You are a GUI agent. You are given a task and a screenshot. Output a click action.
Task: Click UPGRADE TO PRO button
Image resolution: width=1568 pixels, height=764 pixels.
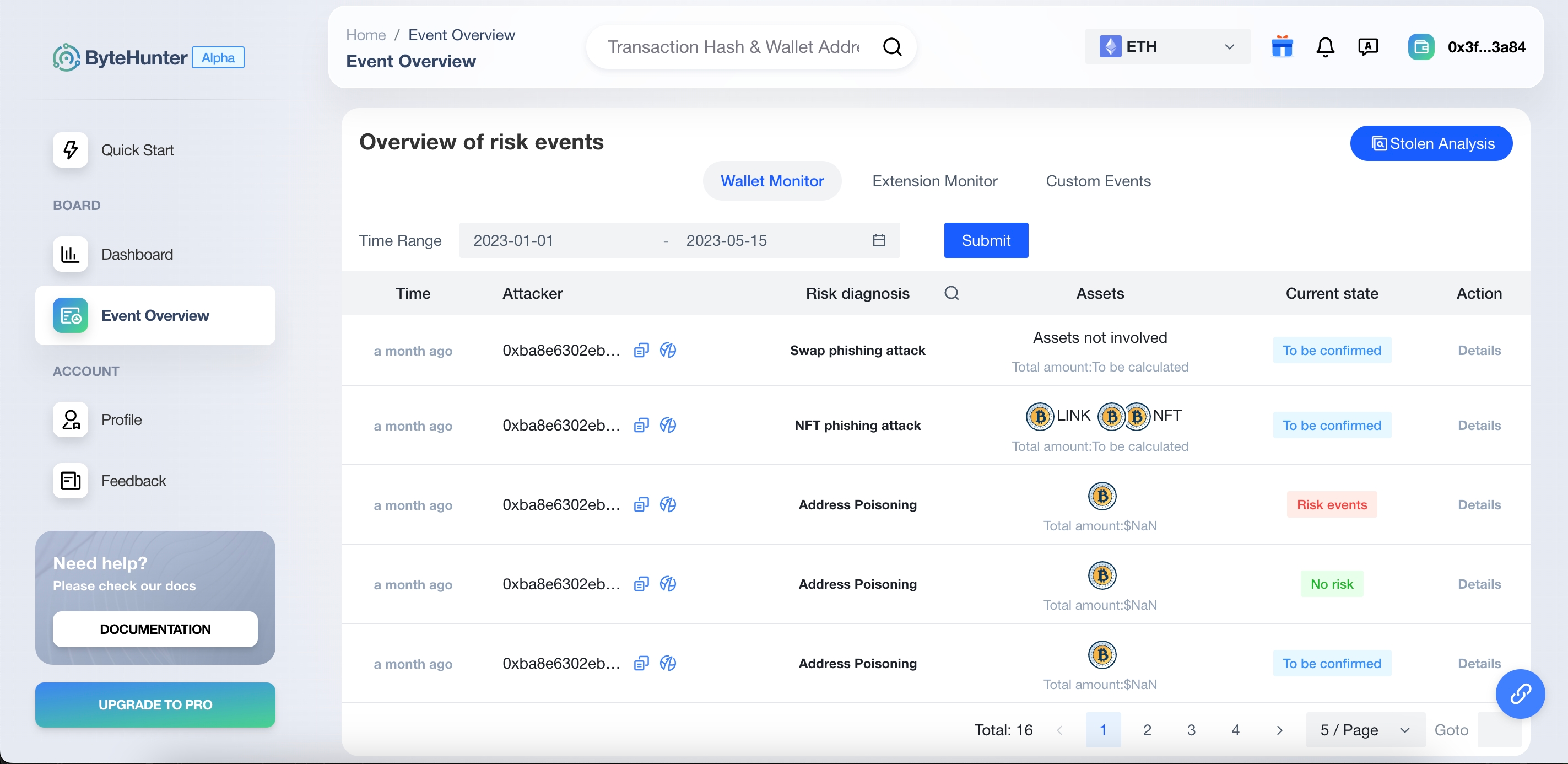(x=155, y=704)
